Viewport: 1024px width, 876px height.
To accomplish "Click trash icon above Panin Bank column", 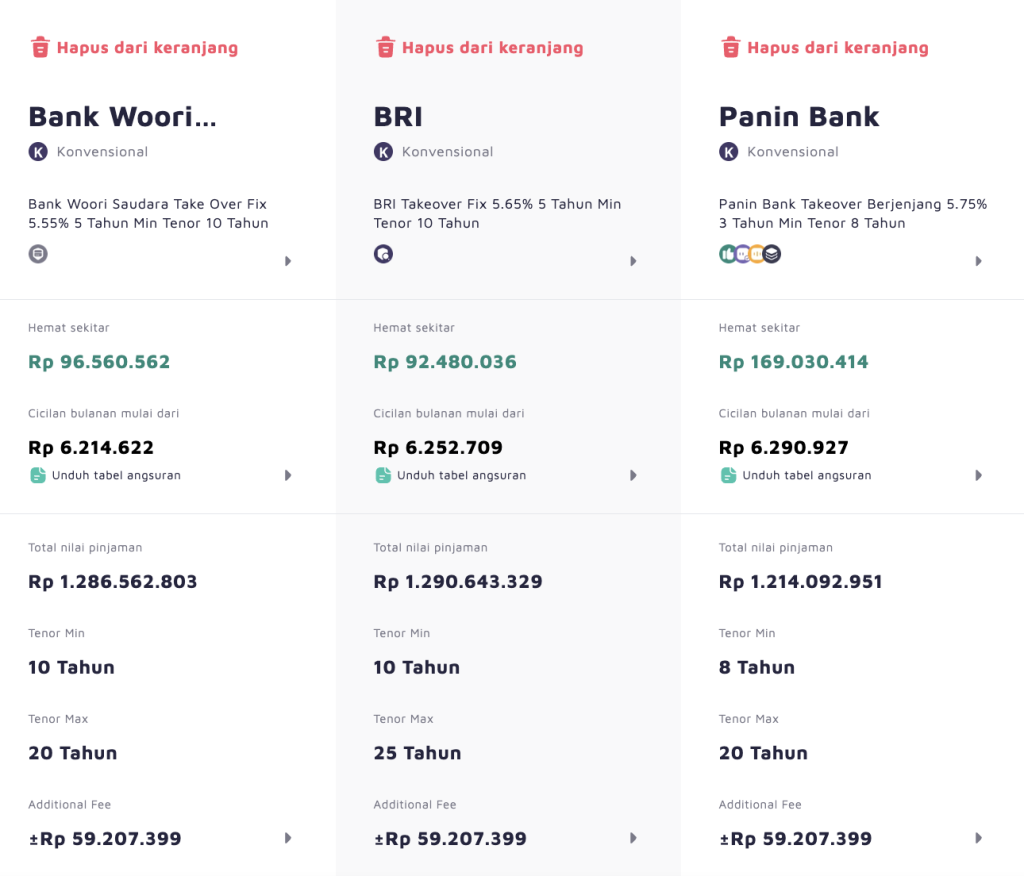I will tap(731, 47).
